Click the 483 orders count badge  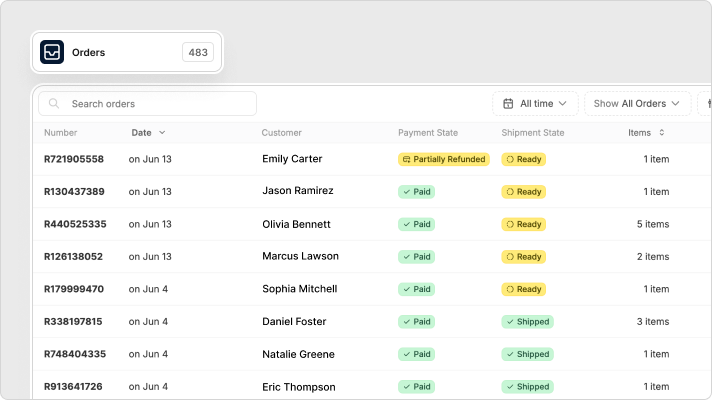[198, 52]
